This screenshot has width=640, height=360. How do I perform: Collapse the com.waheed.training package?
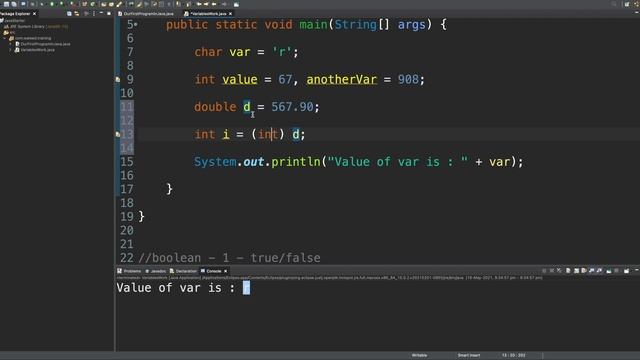click(x=5, y=38)
